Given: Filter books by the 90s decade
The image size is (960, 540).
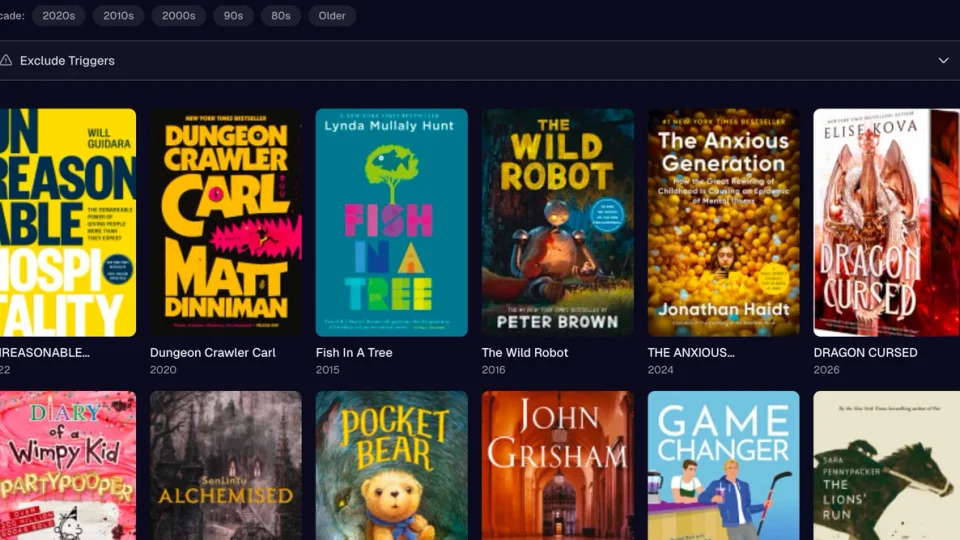Looking at the screenshot, I should [x=233, y=16].
